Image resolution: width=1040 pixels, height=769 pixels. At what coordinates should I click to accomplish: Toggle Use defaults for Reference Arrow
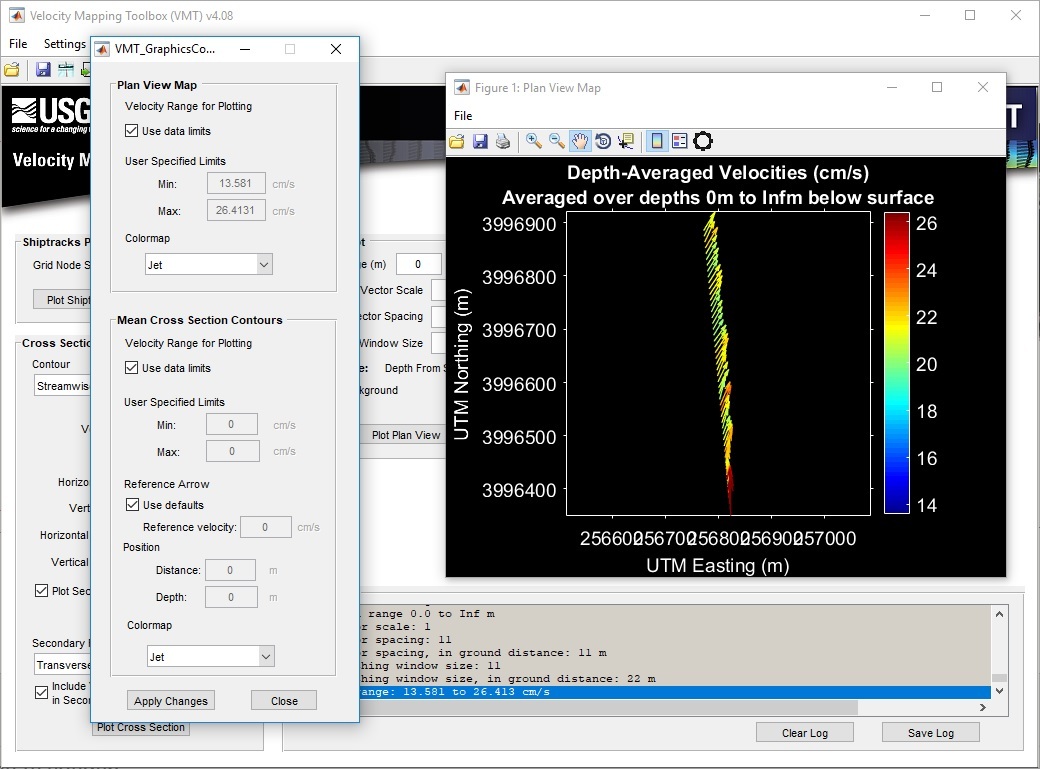click(x=132, y=505)
